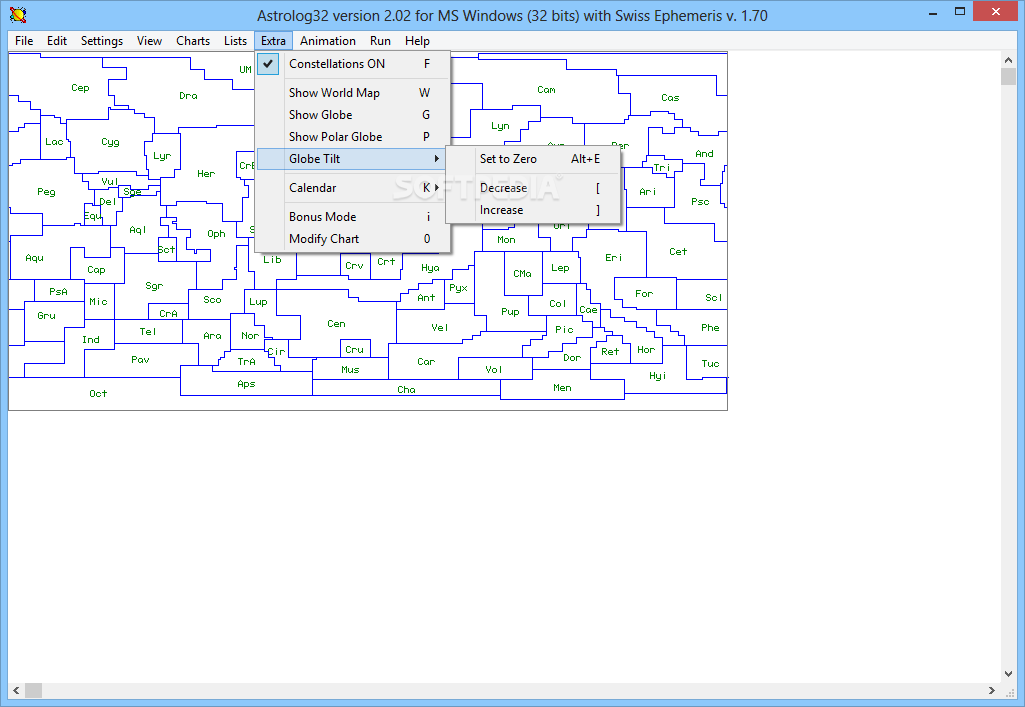This screenshot has width=1025, height=707.
Task: Click the vertical scrollbar down arrow
Action: (1008, 674)
